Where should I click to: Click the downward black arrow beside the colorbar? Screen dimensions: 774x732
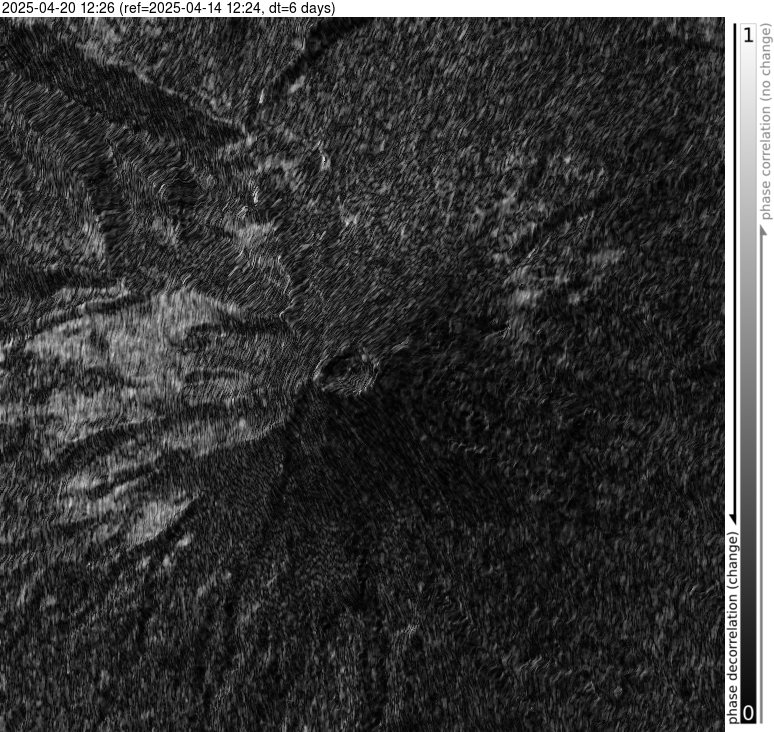(x=733, y=274)
